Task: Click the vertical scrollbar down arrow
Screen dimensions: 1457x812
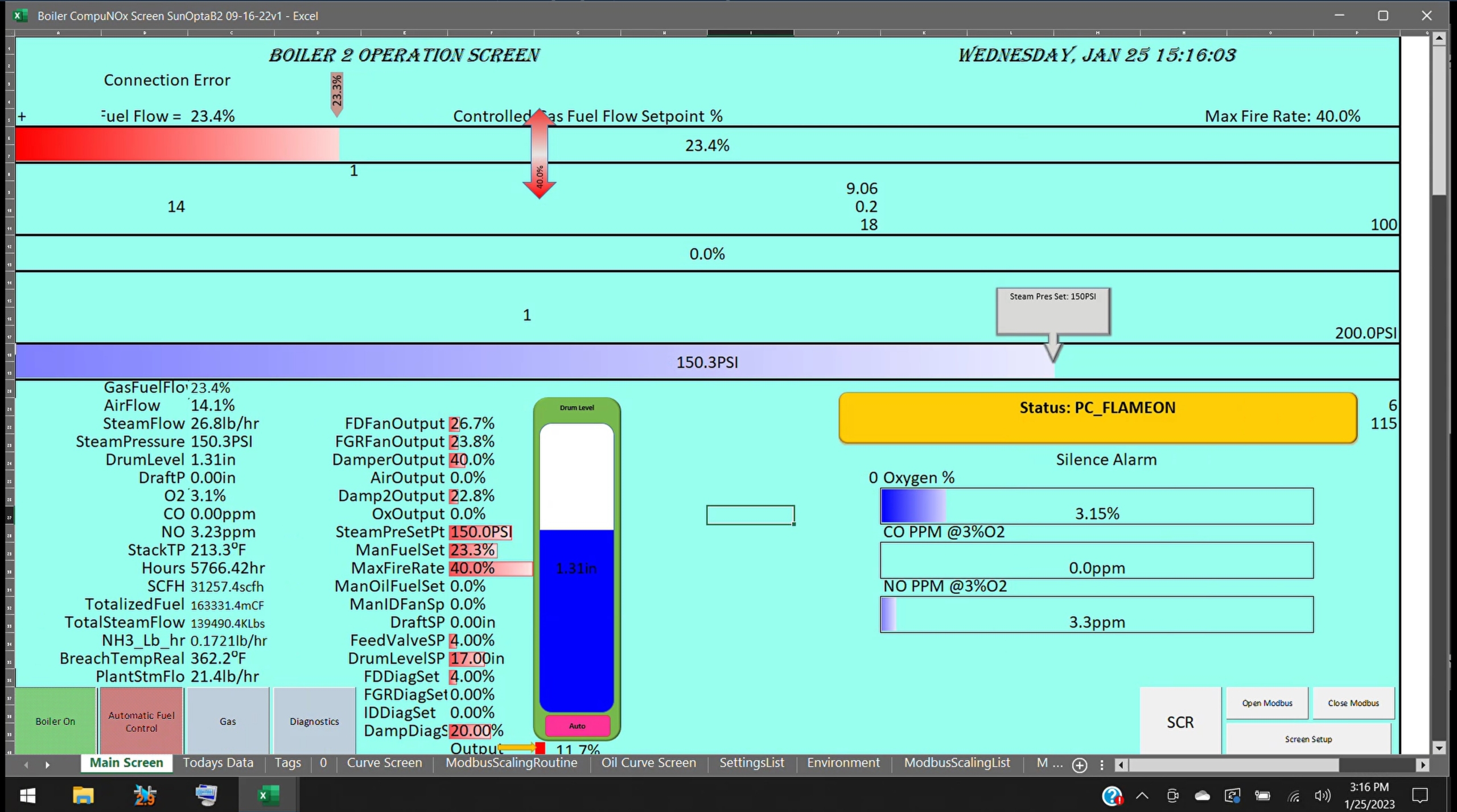Action: tap(1439, 748)
